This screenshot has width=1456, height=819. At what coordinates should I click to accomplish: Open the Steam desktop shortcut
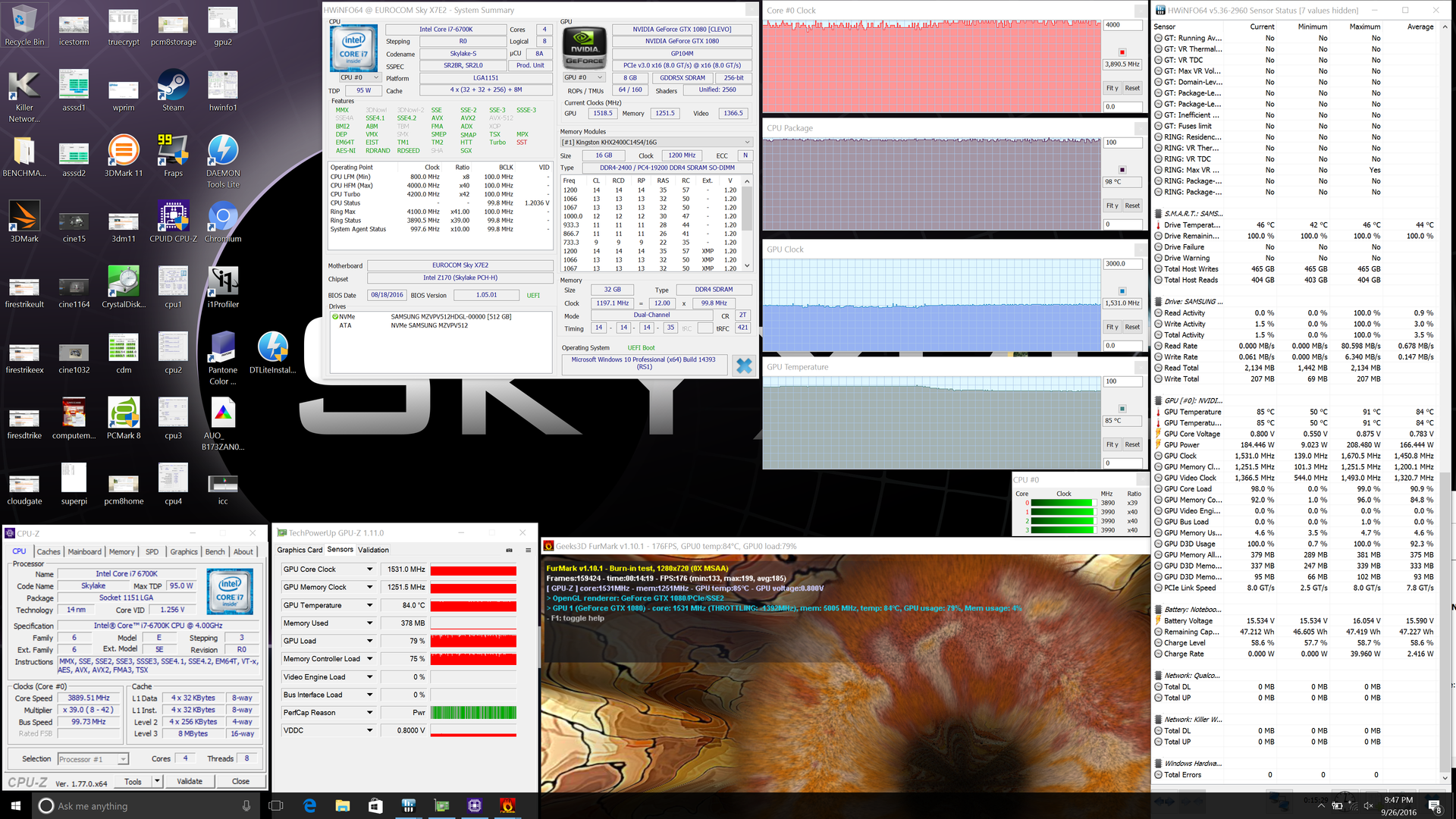(173, 91)
